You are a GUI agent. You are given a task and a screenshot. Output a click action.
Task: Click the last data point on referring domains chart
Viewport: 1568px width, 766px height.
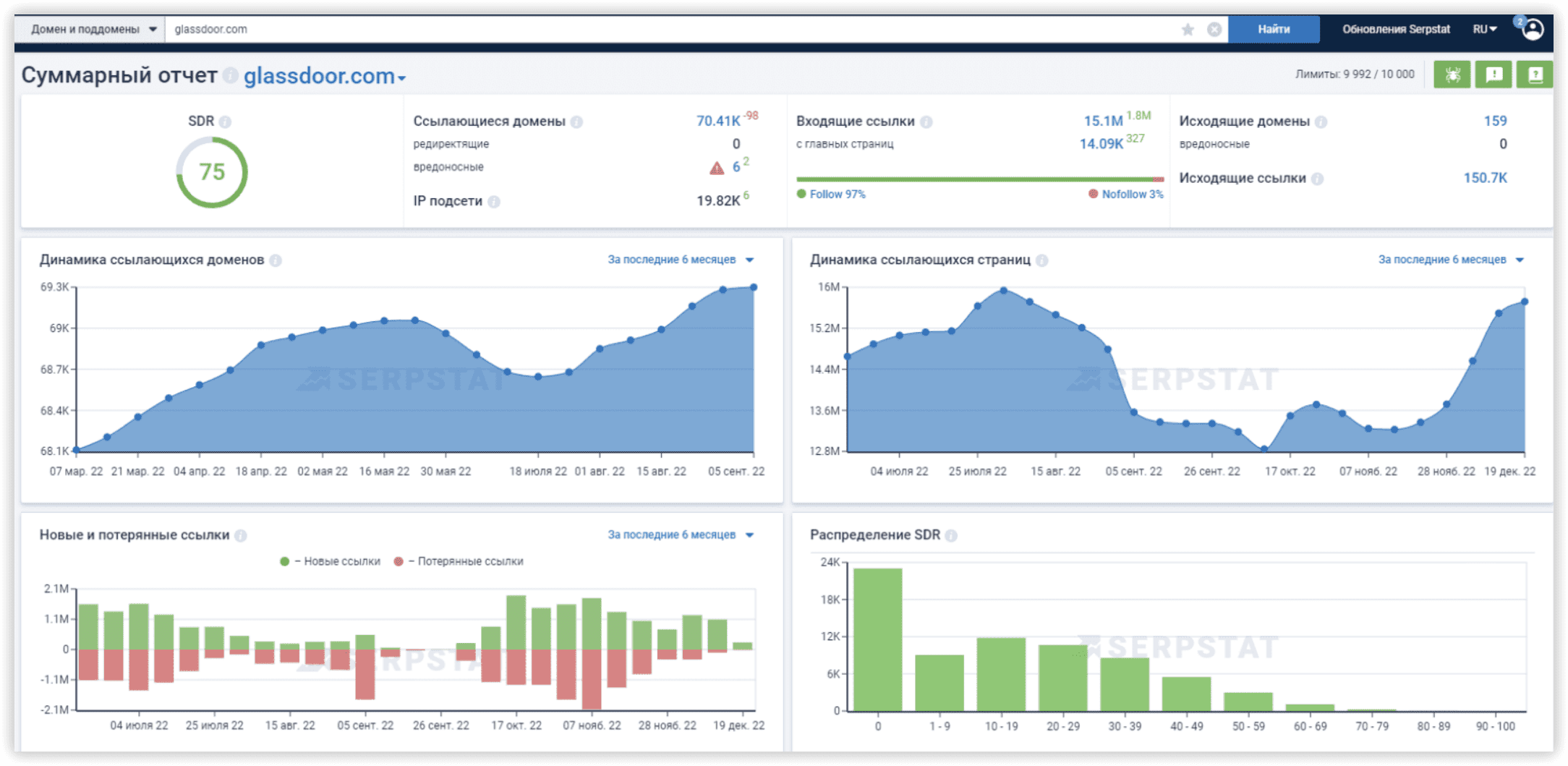tap(754, 288)
